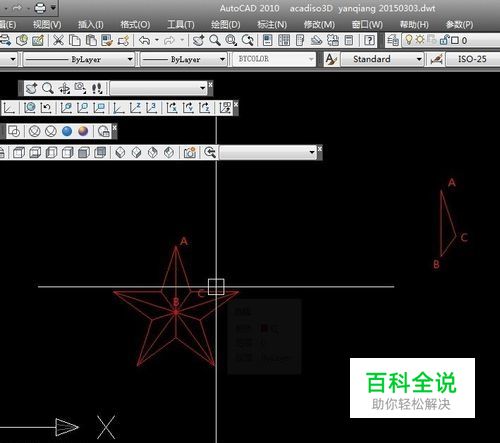The image size is (500, 443).
Task: Click the Zoom Previous icon
Action: pos(247,41)
